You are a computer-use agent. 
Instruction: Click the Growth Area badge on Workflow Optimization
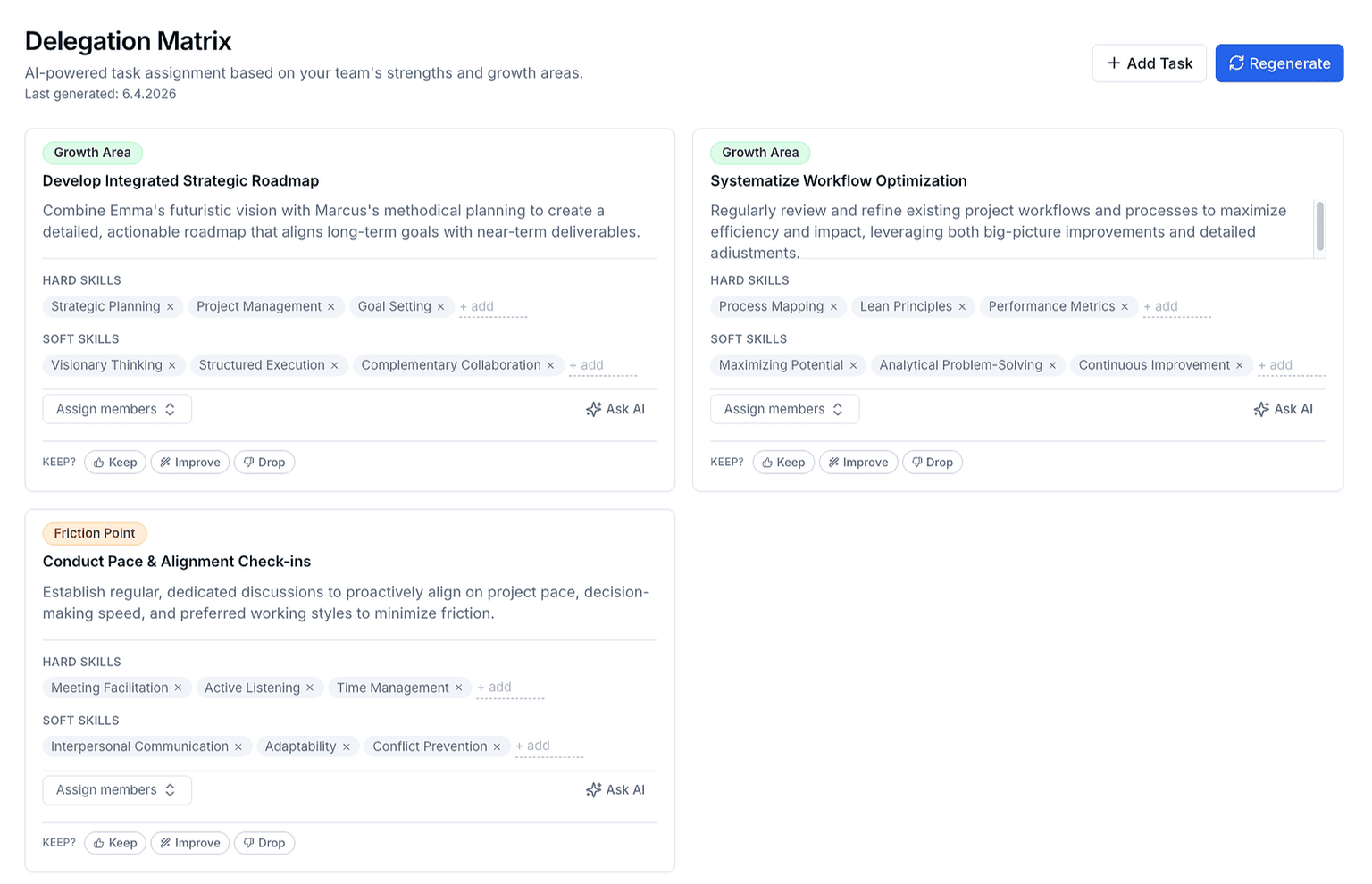[760, 153]
